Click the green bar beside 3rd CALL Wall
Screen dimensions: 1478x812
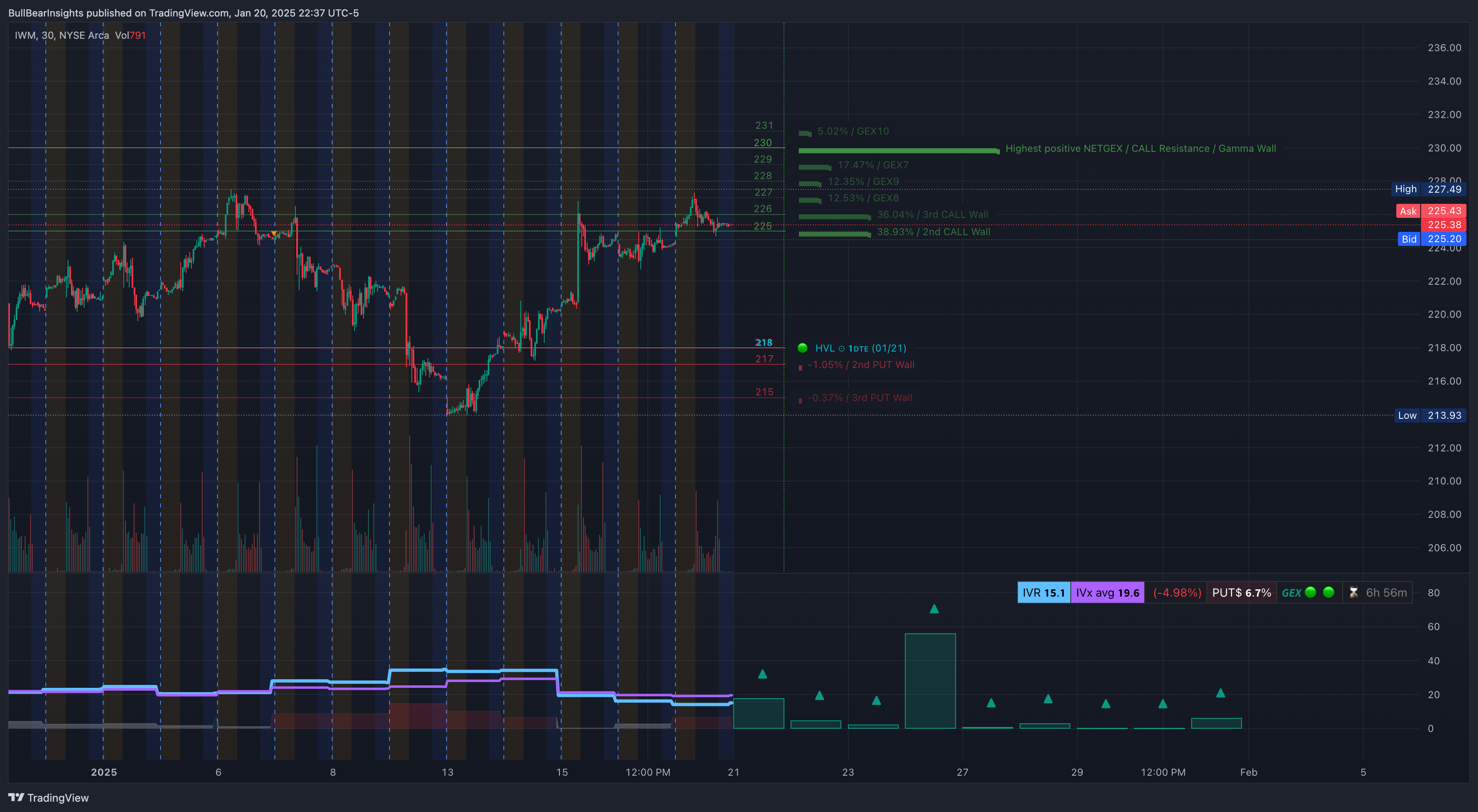pyautogui.click(x=834, y=216)
